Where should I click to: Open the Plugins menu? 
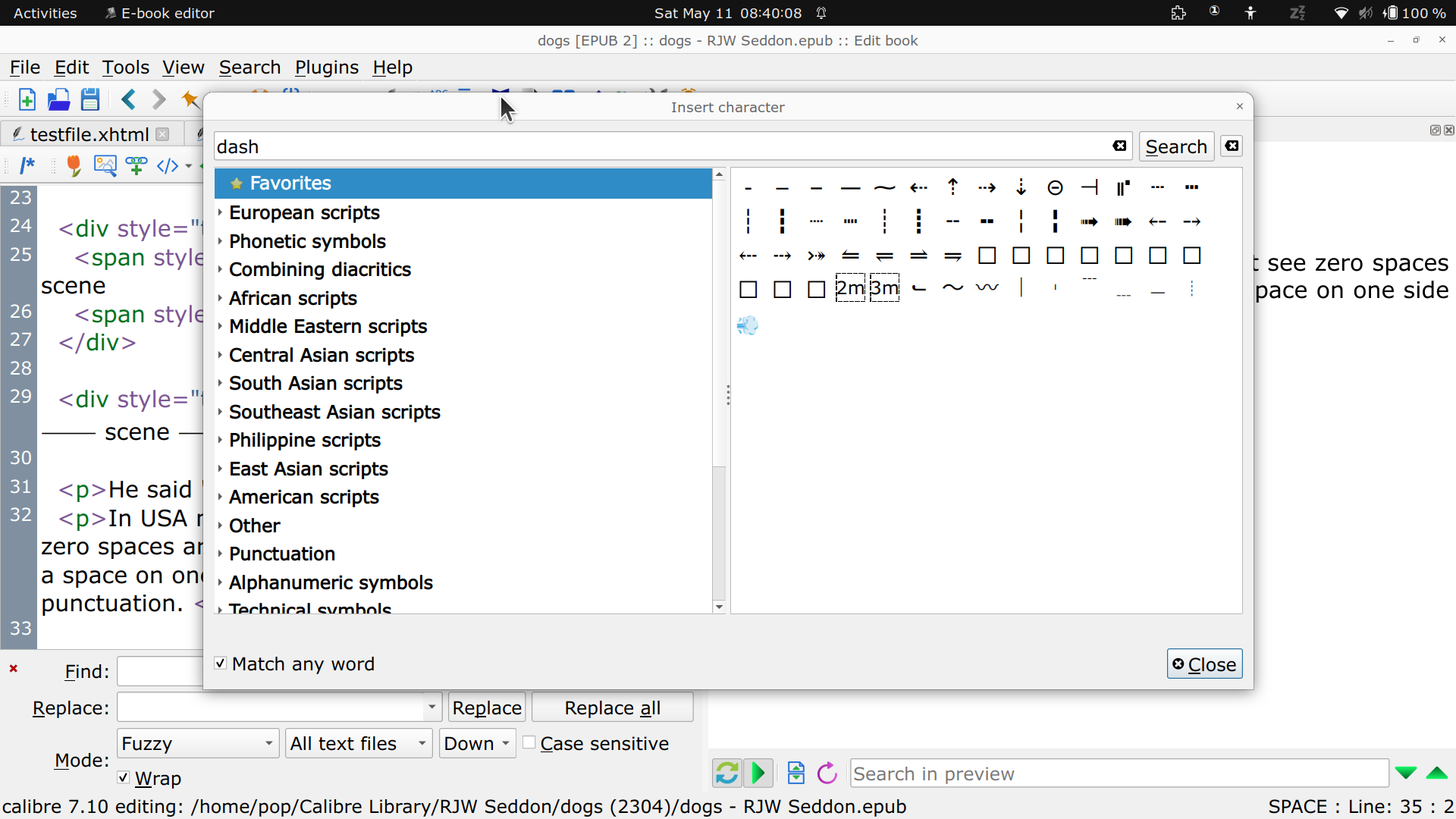tap(326, 67)
